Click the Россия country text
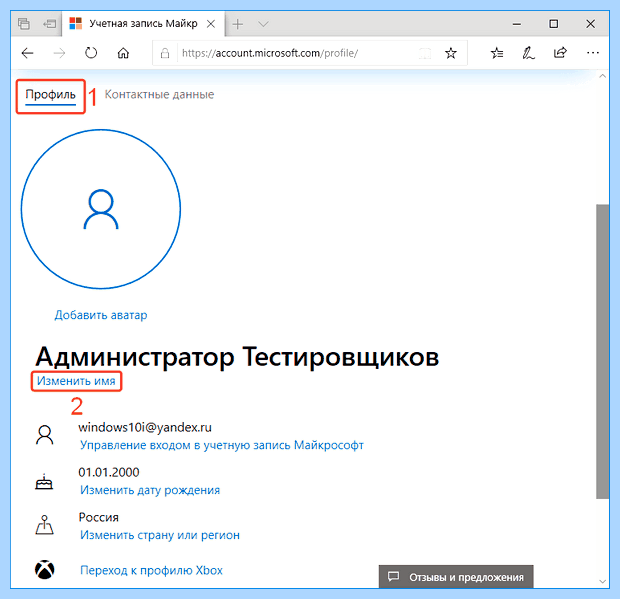The width and height of the screenshot is (620, 599). pyautogui.click(x=98, y=517)
